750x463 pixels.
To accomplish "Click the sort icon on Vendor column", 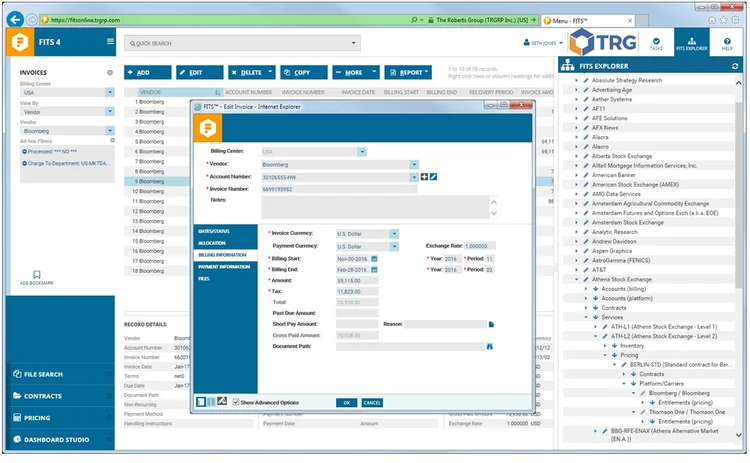I will click(x=218, y=92).
